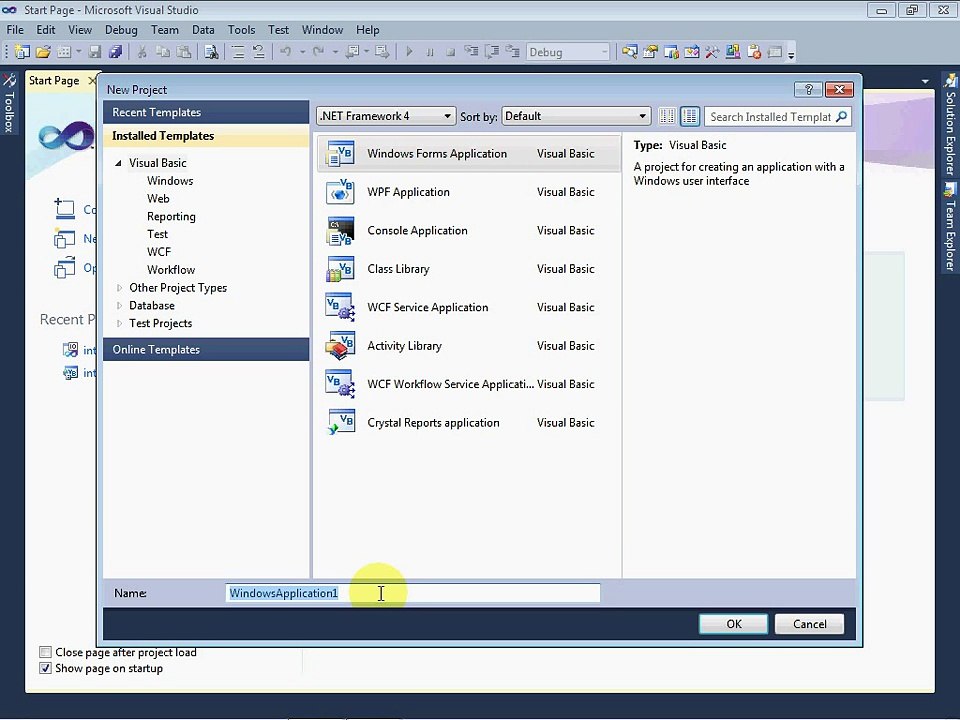Click the dialog Help question mark button
Viewport: 960px width, 720px height.
coord(808,89)
